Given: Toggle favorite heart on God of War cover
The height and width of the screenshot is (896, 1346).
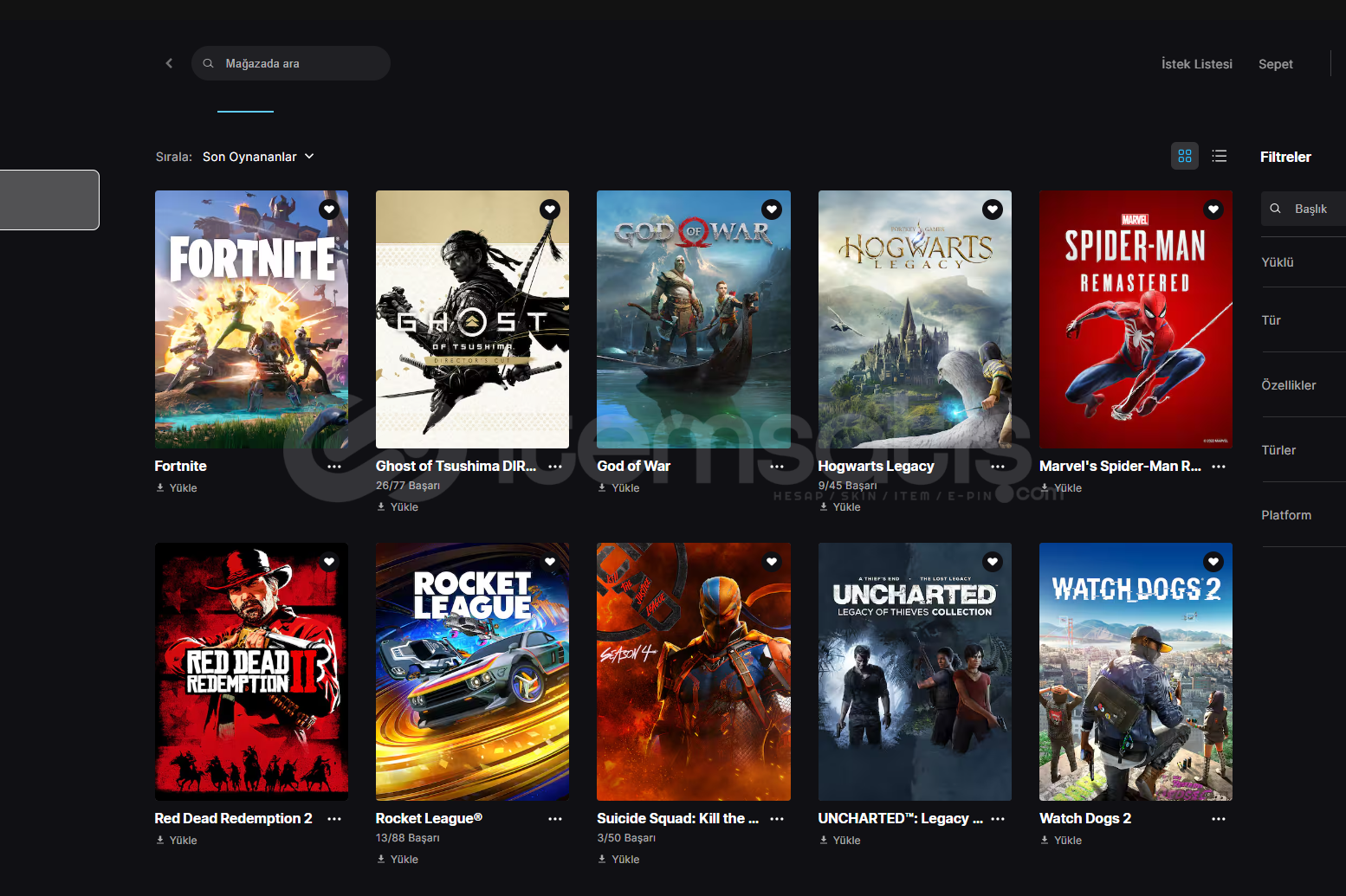Looking at the screenshot, I should (x=772, y=209).
